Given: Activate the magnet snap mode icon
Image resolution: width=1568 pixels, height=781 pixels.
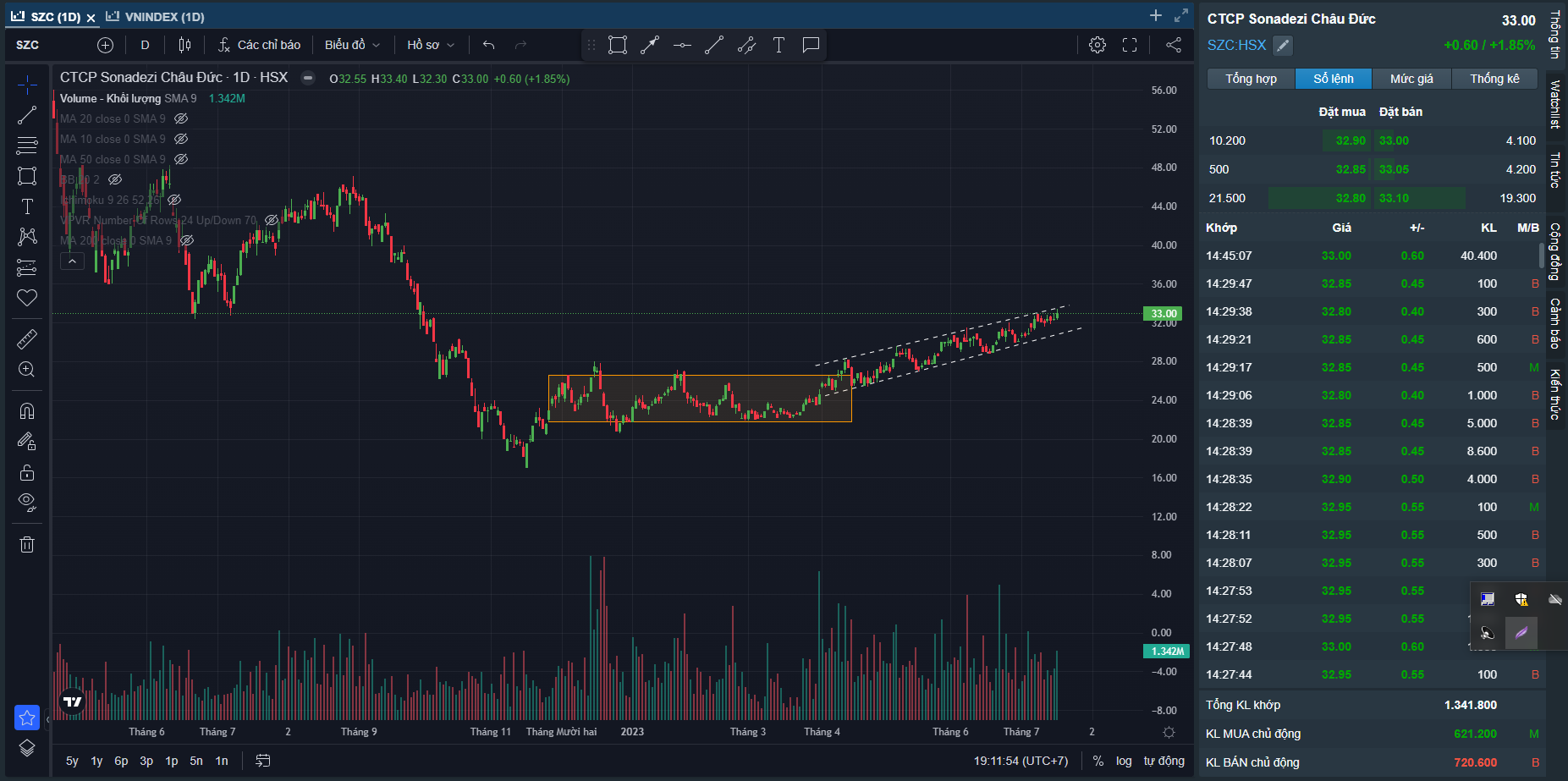Looking at the screenshot, I should (27, 411).
